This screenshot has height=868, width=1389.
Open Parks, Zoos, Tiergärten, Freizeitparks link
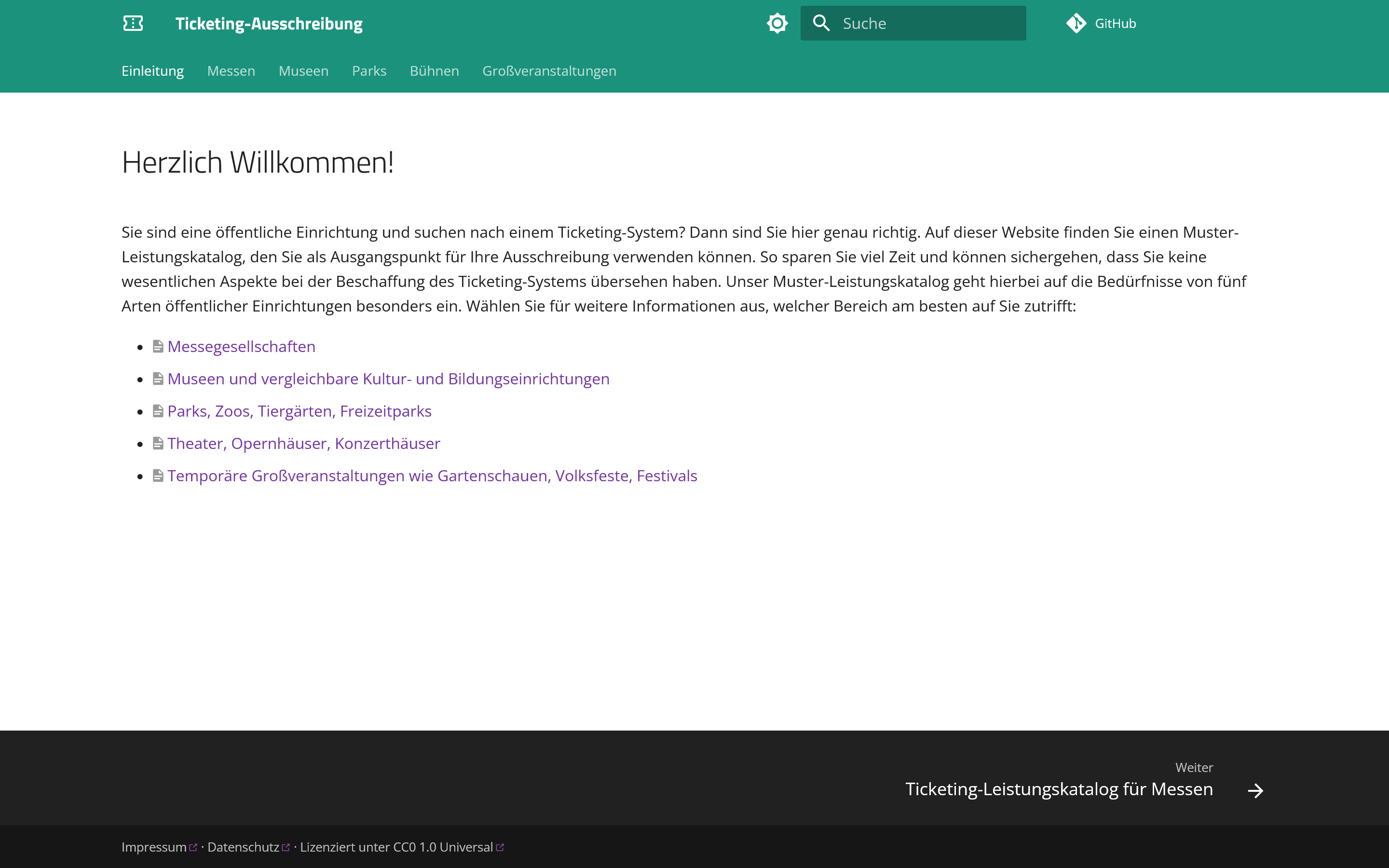(300, 411)
